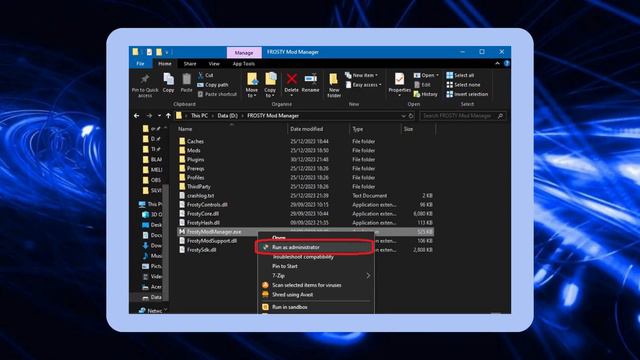The width and height of the screenshot is (640, 360).
Task: Click the Search FROSTY Mod Manager field
Action: [x=463, y=116]
